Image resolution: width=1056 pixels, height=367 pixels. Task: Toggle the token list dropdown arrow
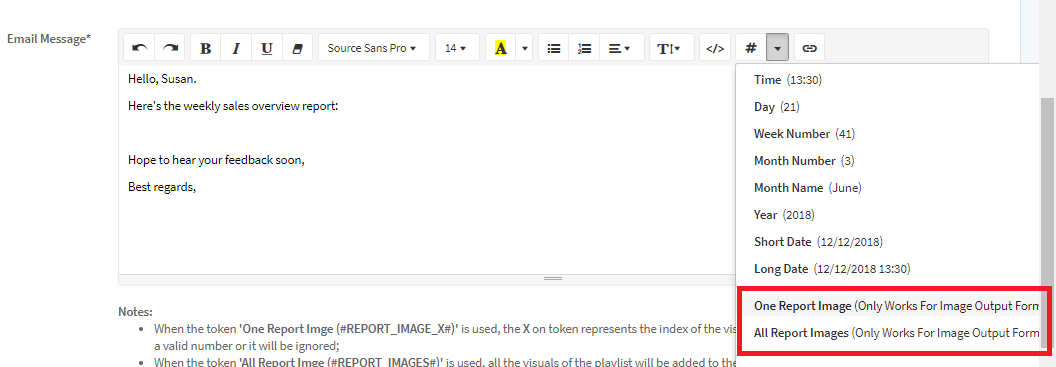(x=777, y=48)
